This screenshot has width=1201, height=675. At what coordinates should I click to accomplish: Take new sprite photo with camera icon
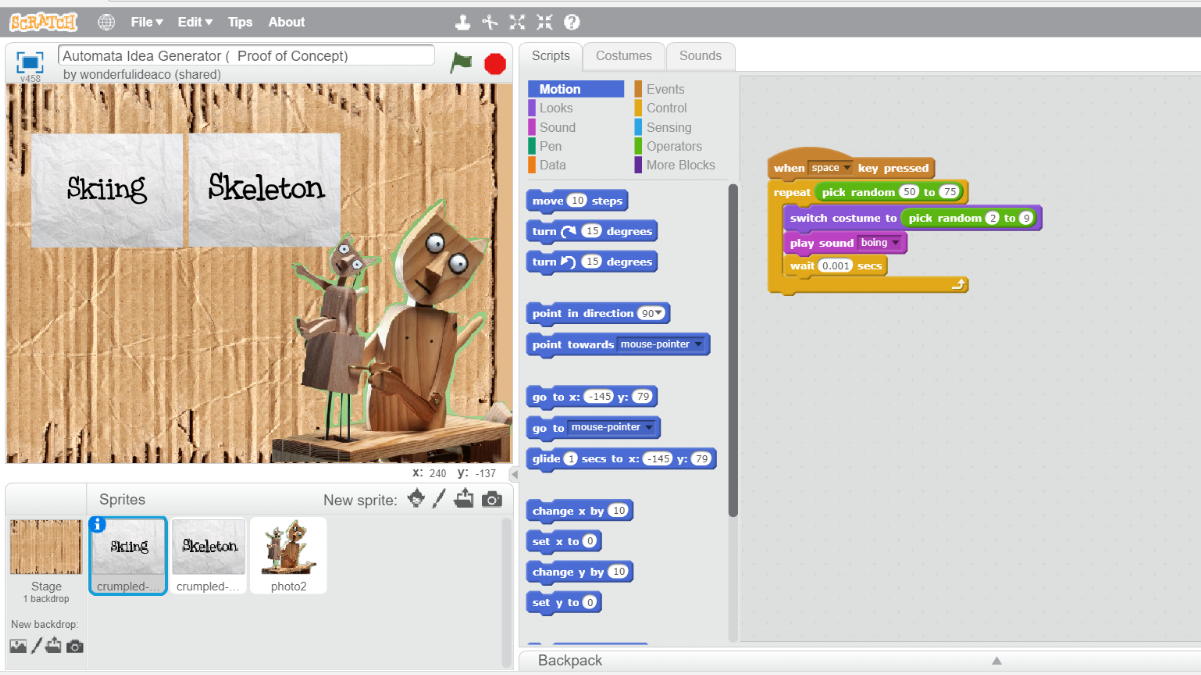point(491,498)
